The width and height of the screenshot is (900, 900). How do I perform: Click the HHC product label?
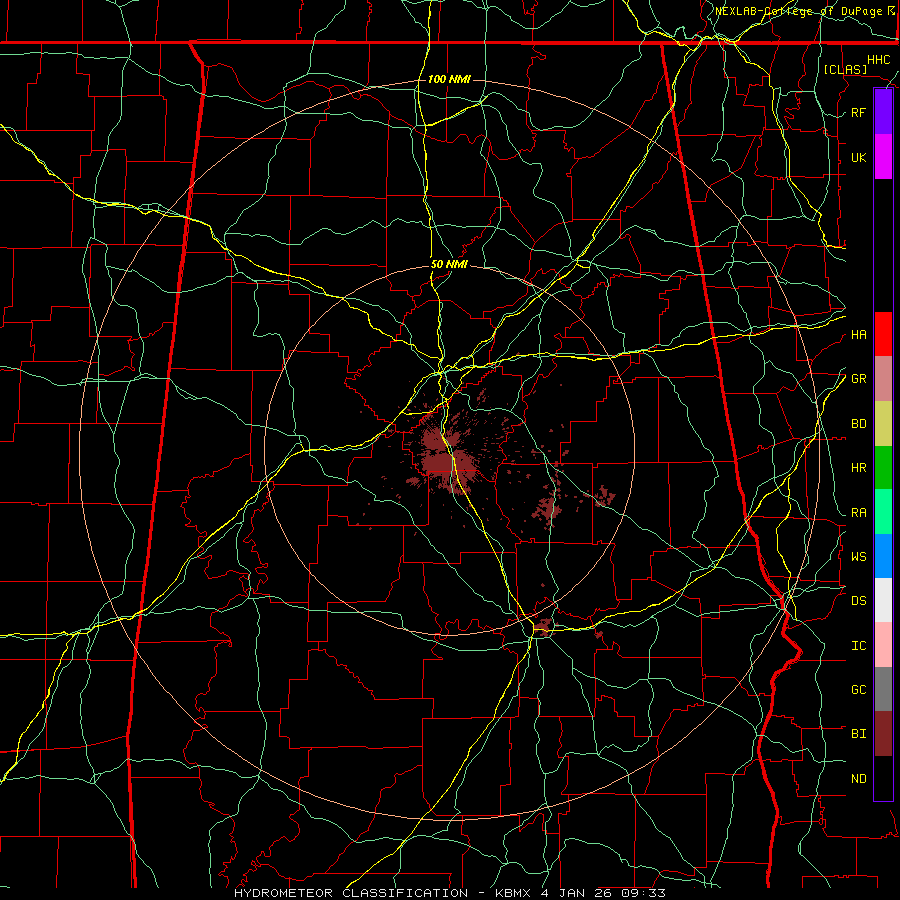[x=878, y=60]
